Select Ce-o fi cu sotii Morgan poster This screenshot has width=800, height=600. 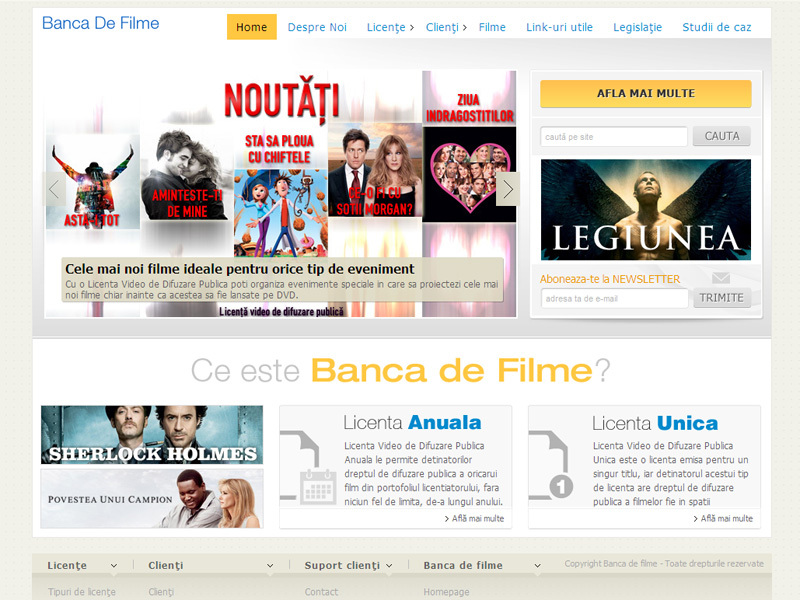pos(375,170)
